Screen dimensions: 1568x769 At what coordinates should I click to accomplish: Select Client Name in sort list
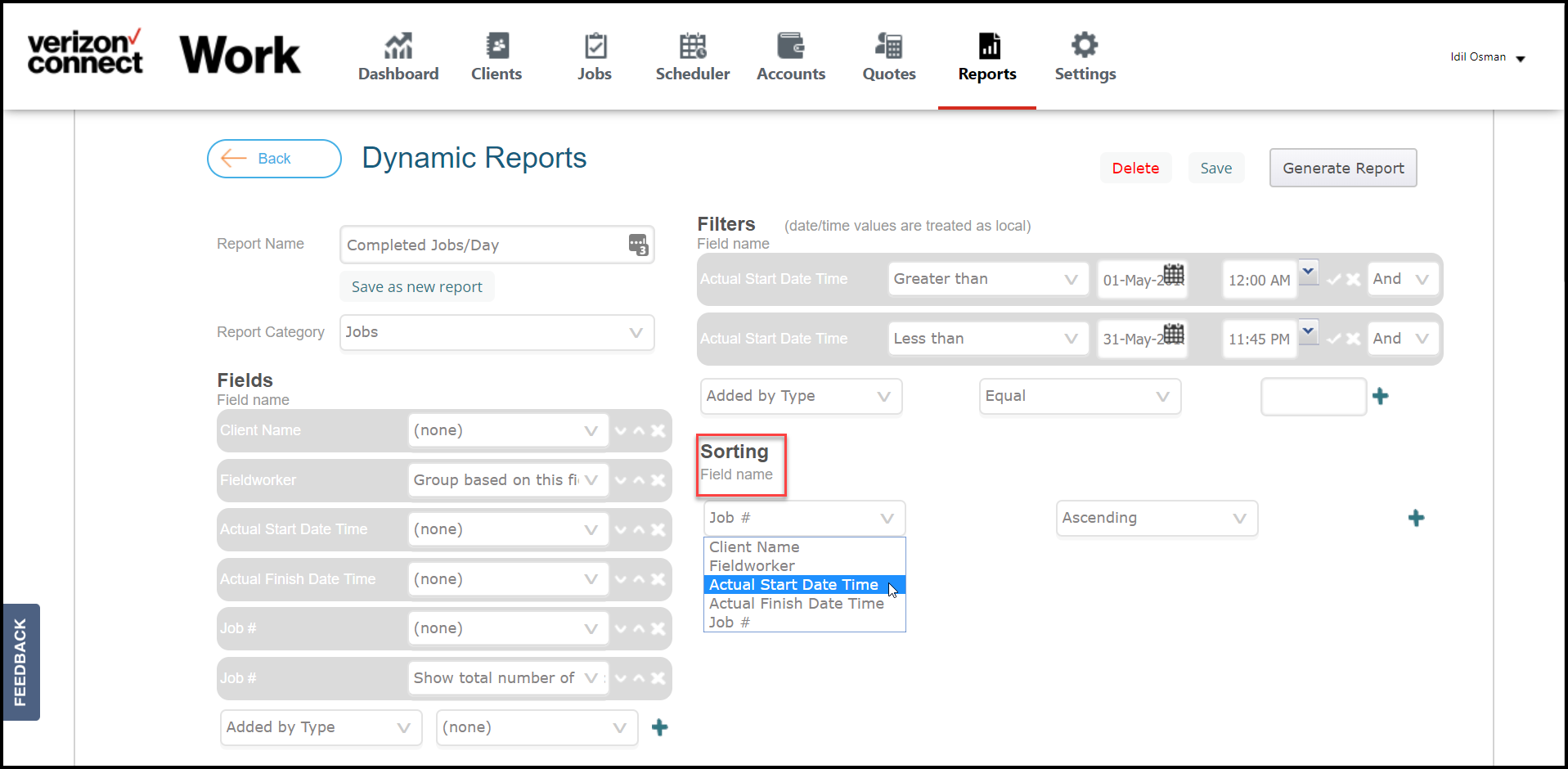point(805,547)
